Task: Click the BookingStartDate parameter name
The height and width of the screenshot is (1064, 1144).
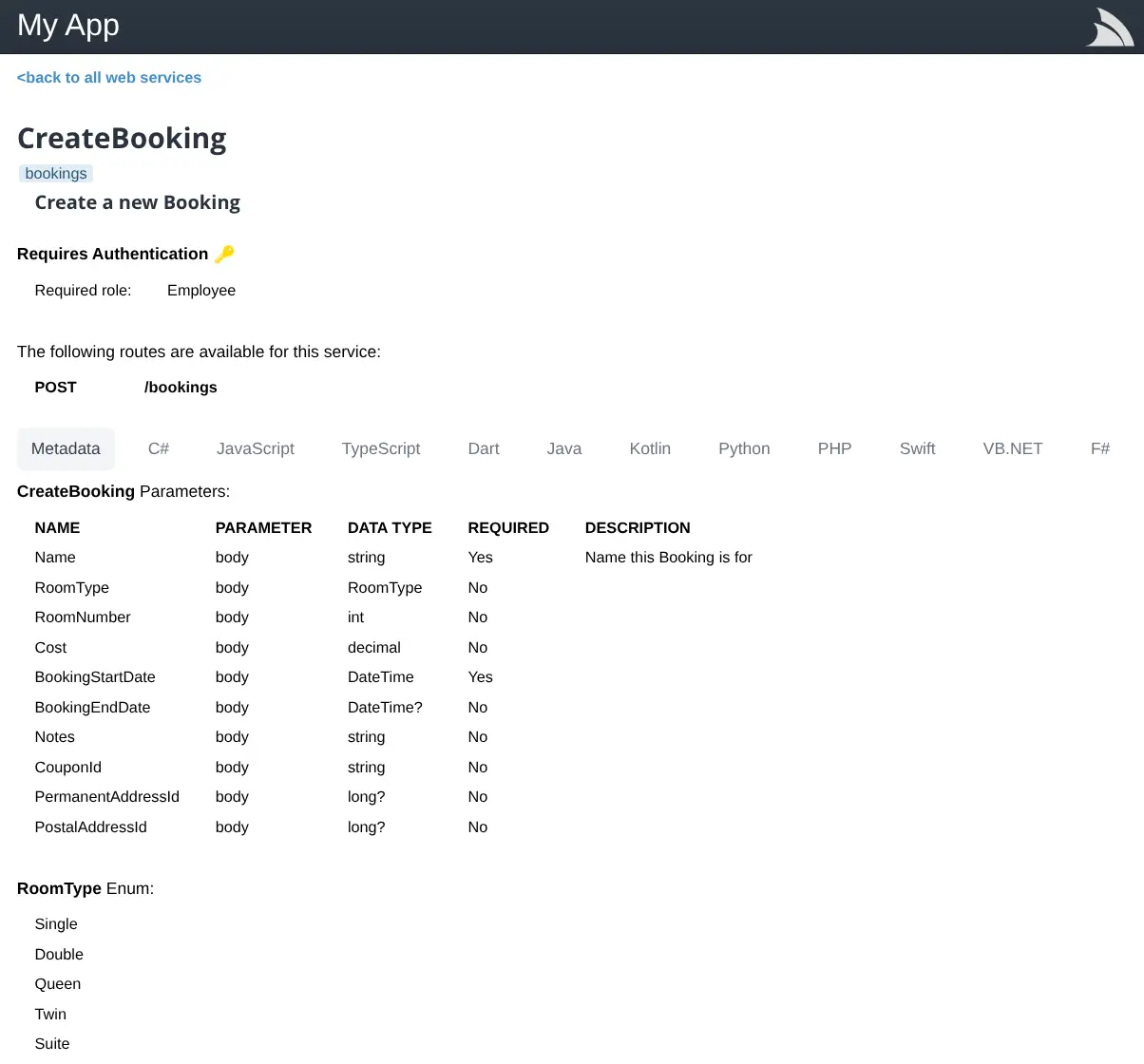Action: click(x=95, y=677)
